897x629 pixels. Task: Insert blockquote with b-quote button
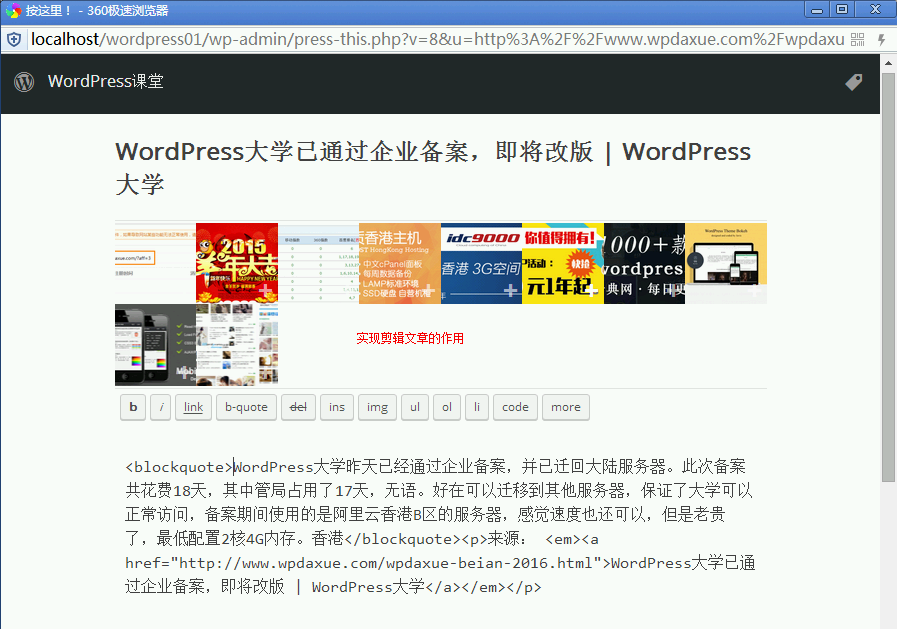[247, 407]
